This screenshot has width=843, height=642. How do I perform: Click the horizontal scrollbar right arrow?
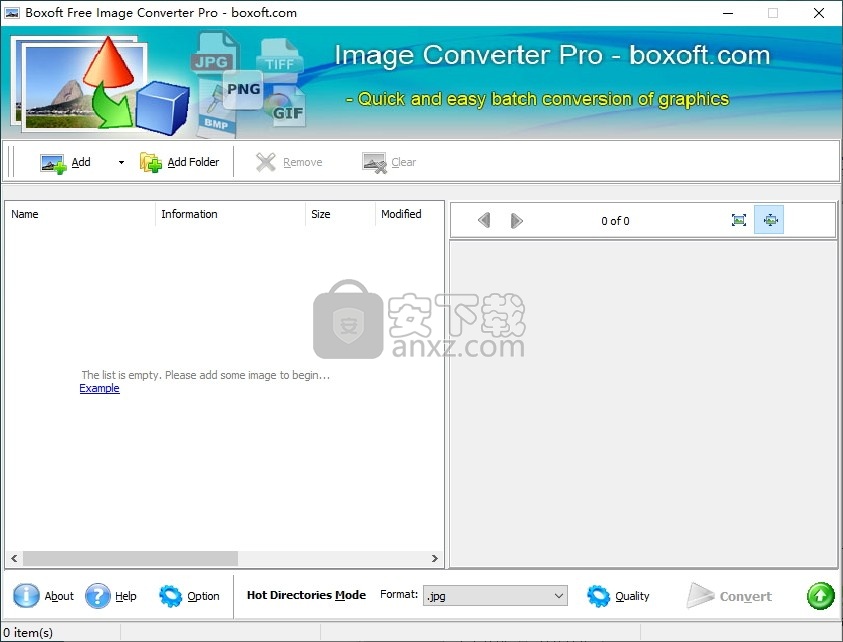(434, 559)
